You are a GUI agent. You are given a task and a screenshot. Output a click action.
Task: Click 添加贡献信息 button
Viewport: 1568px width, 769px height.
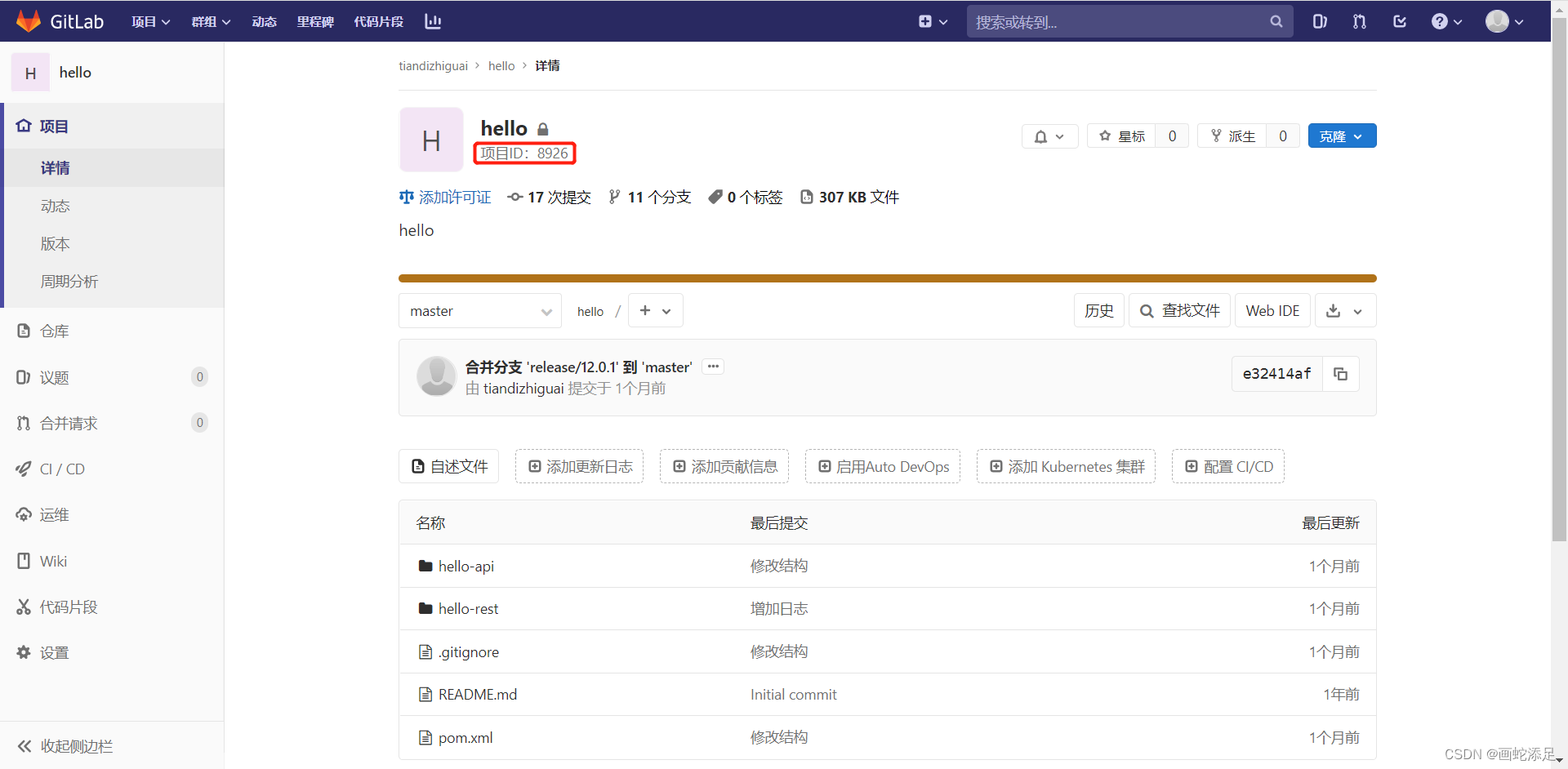point(724,466)
